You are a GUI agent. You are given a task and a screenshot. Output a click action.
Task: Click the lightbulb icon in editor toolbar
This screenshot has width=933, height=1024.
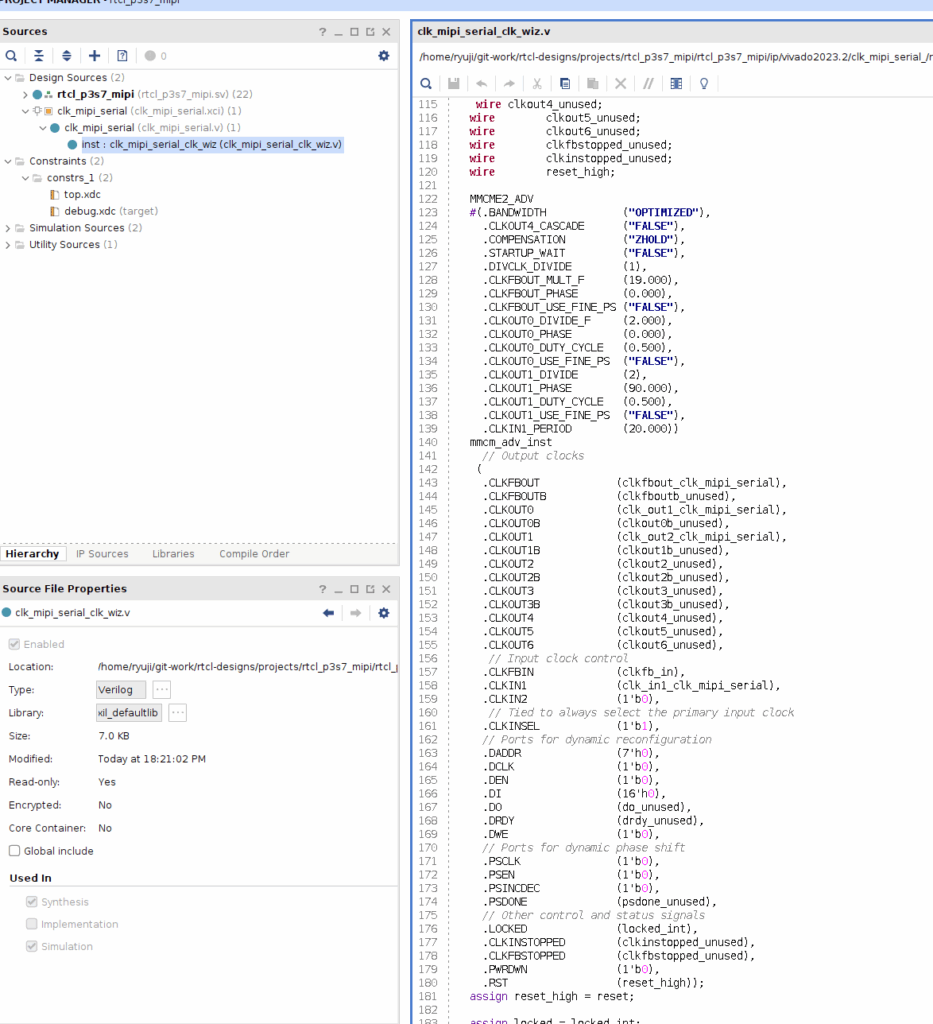pos(704,84)
